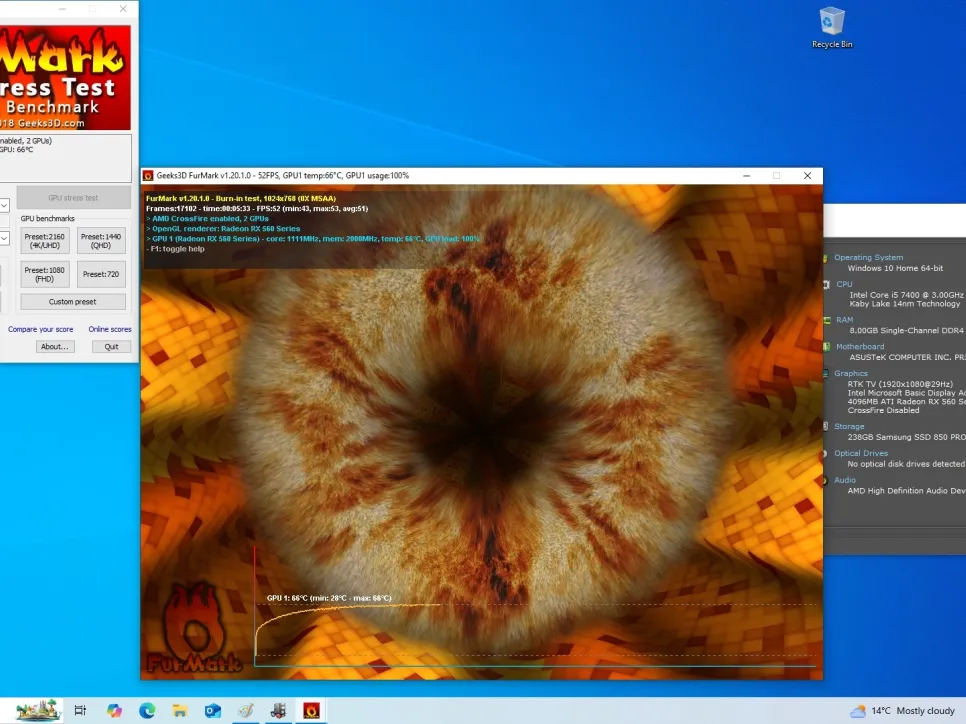Open the Storage section in Speccy
The width and height of the screenshot is (966, 724).
[849, 426]
